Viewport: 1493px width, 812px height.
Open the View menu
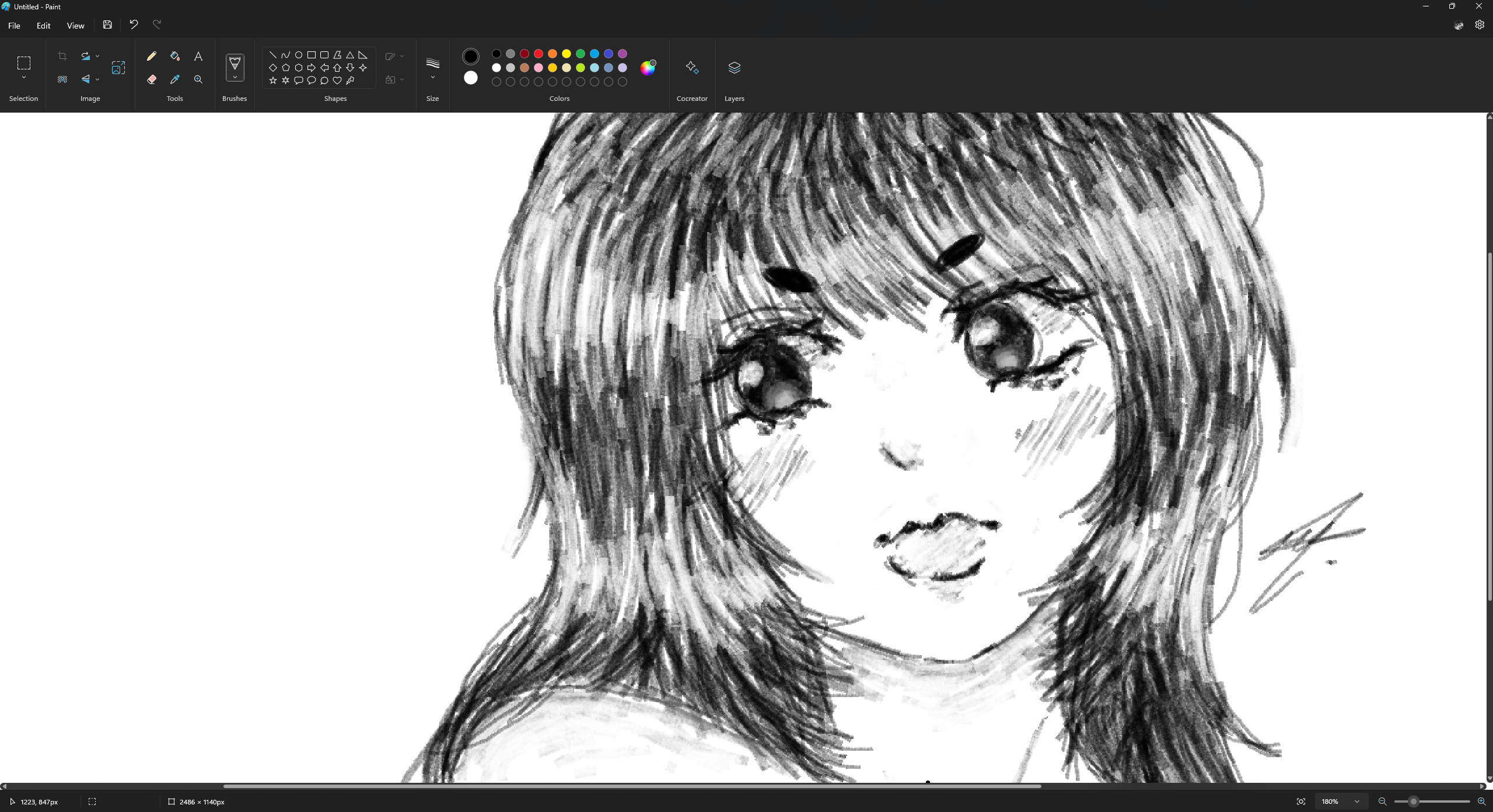click(x=75, y=26)
